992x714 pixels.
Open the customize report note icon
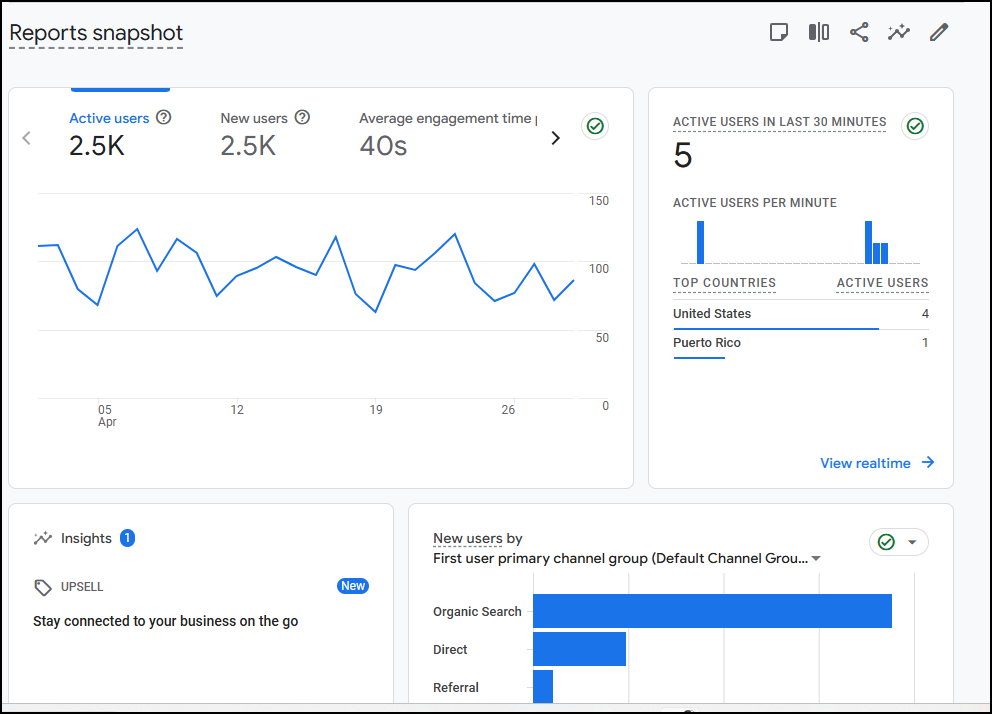[x=779, y=32]
